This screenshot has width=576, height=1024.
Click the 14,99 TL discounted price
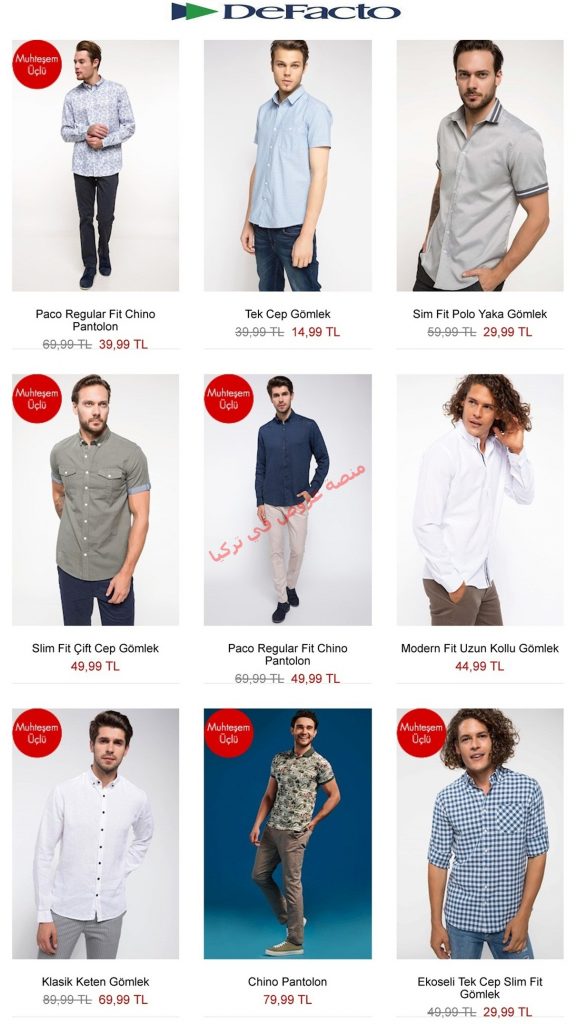point(315,332)
